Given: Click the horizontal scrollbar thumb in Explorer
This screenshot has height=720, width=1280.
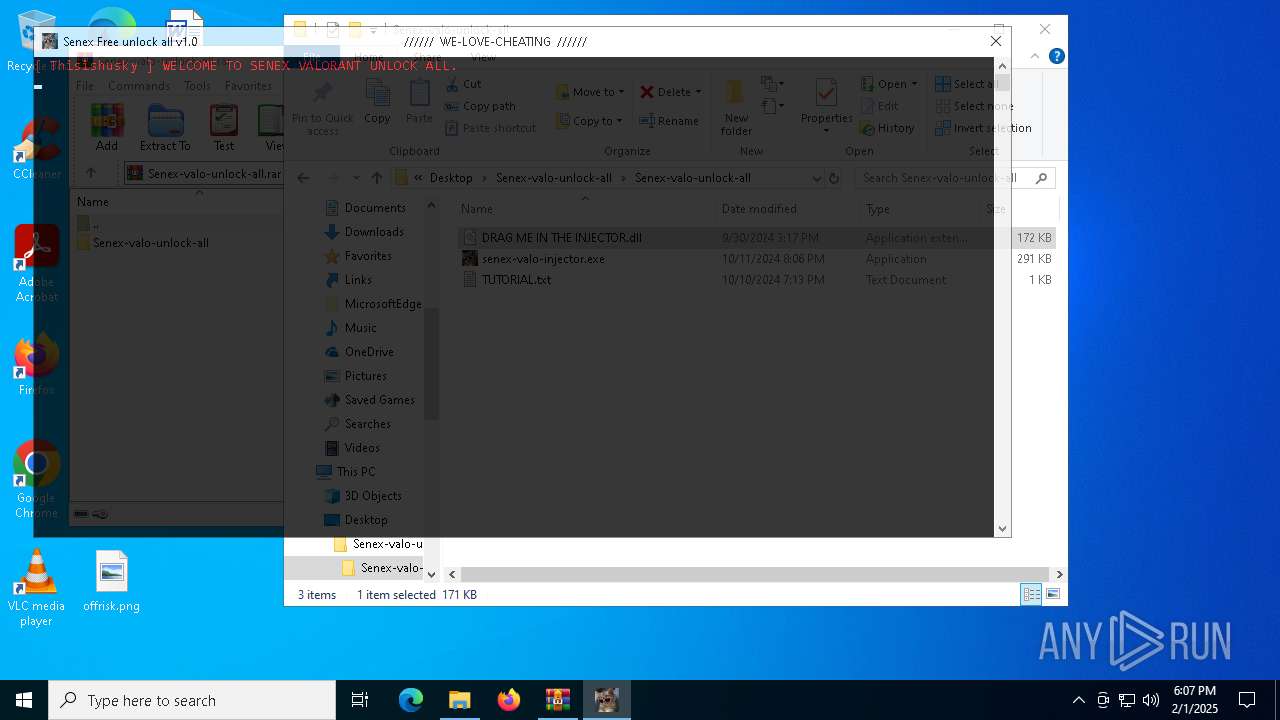Looking at the screenshot, I should pyautogui.click(x=754, y=574).
